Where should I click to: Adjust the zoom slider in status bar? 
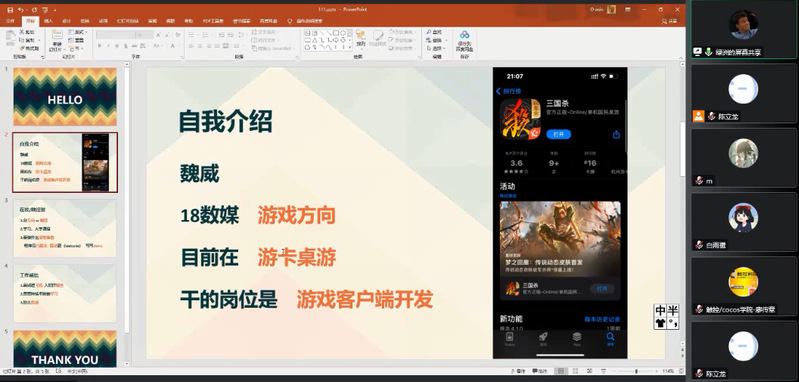tap(636, 371)
